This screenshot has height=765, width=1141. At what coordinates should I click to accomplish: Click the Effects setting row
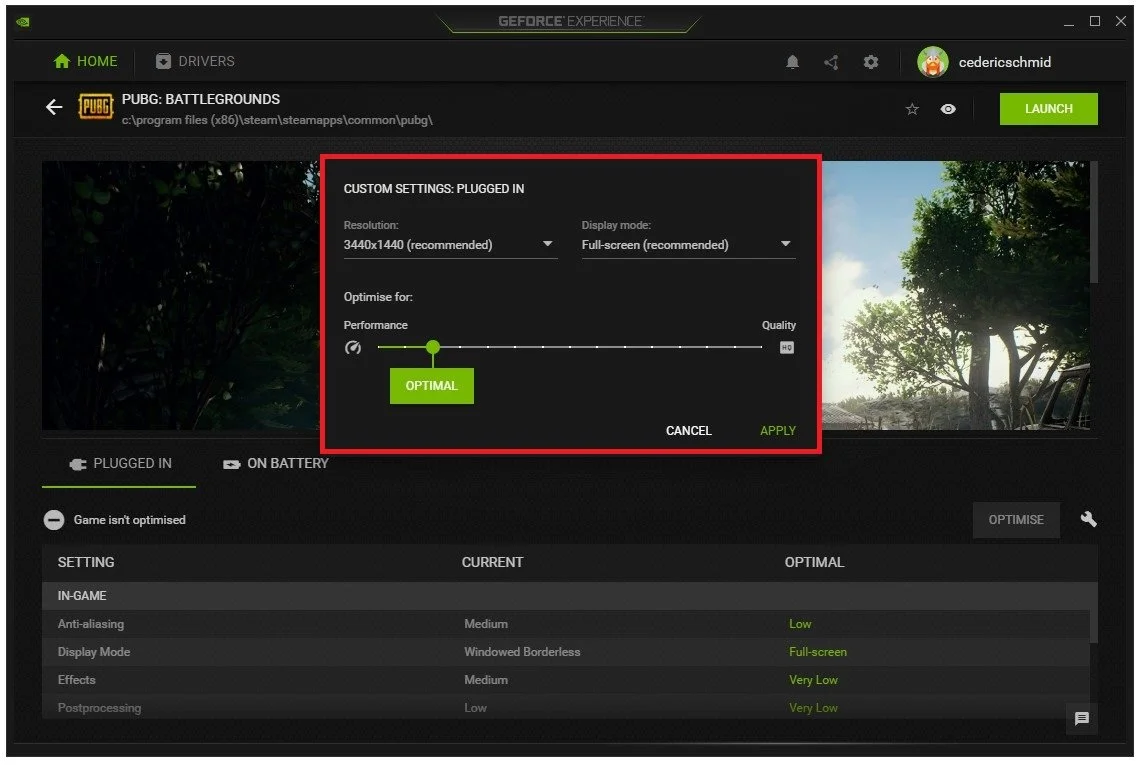[565, 680]
